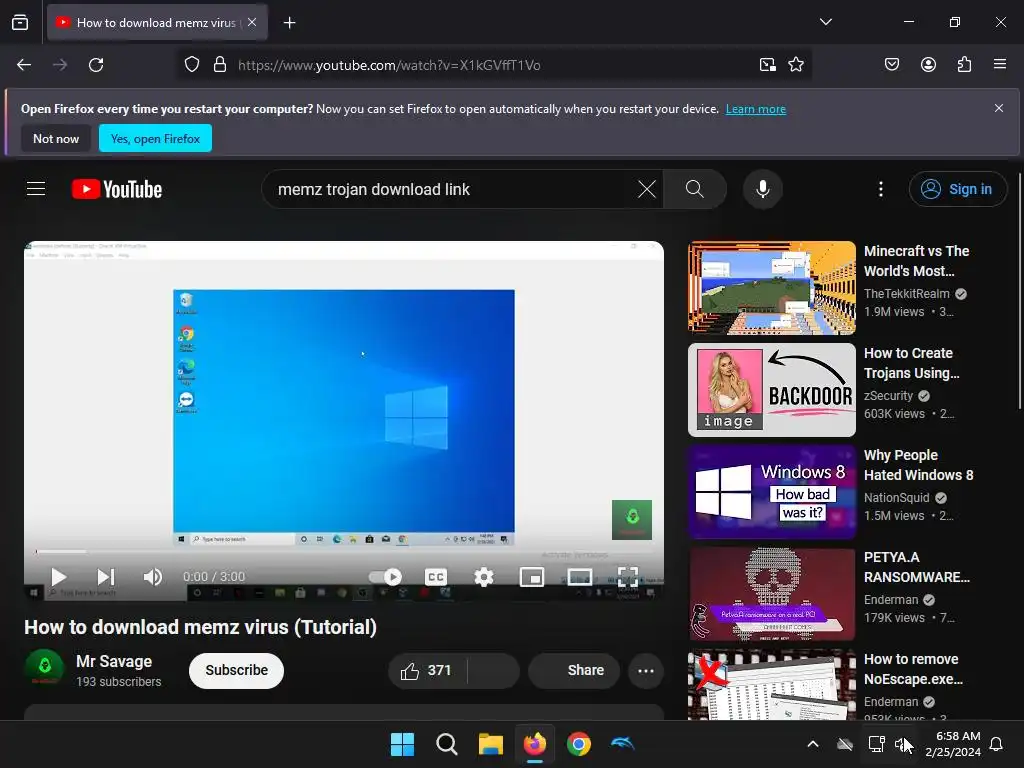
Task: Visit the TheTekkitRealm channel name
Action: pos(906,294)
